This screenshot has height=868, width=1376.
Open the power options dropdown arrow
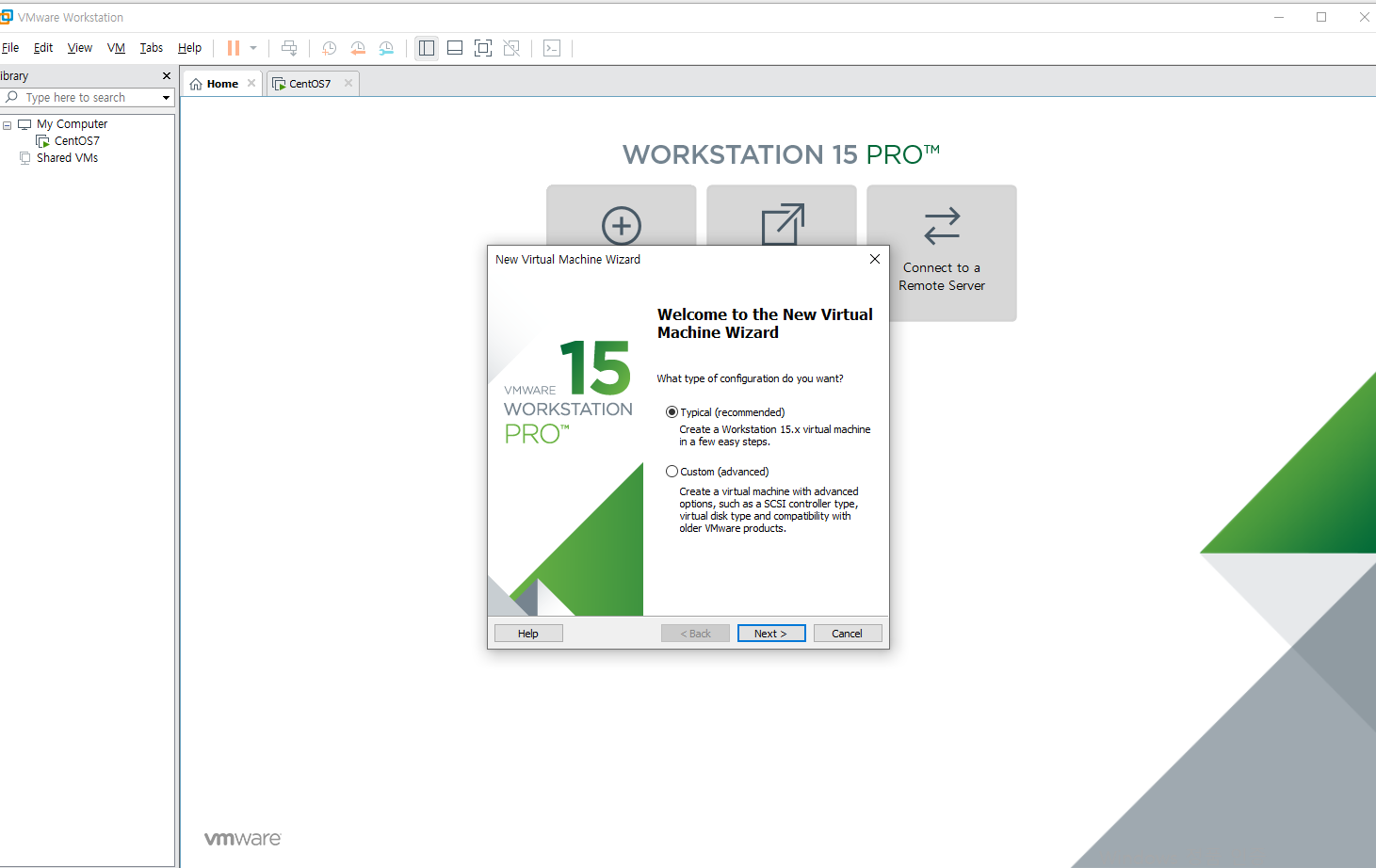(253, 48)
